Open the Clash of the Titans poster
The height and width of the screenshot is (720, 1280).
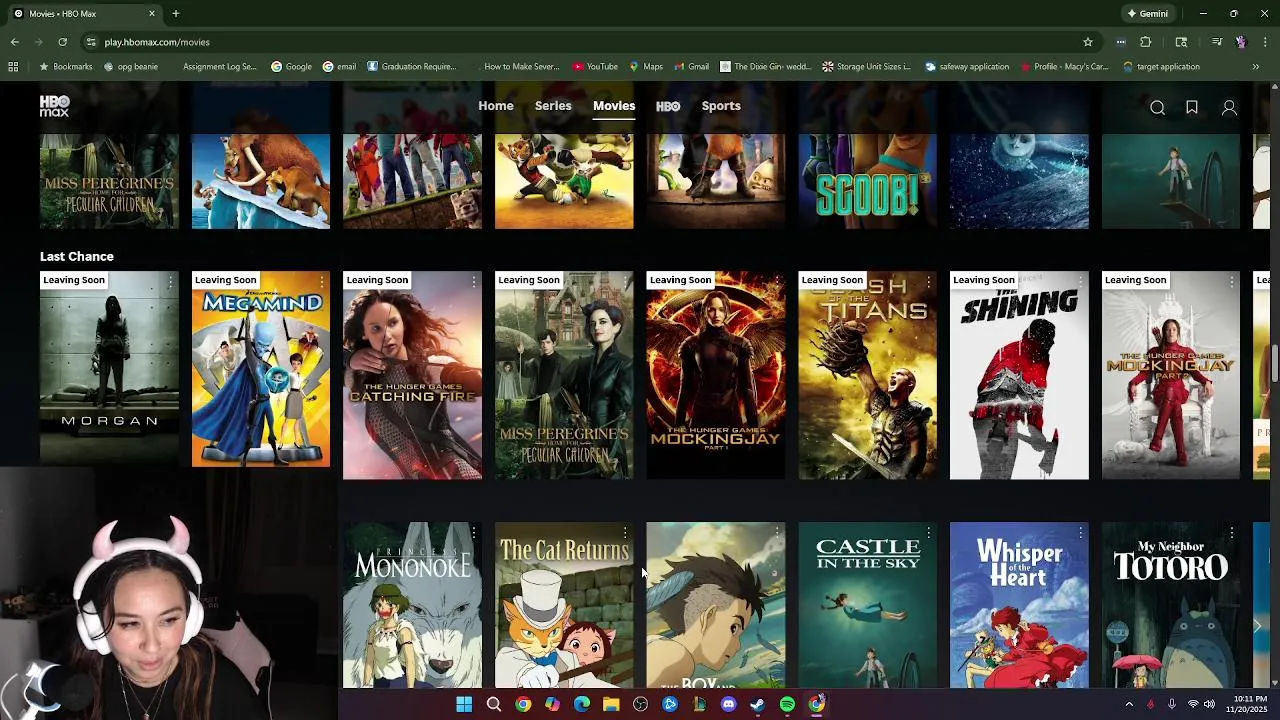pyautogui.click(x=867, y=375)
